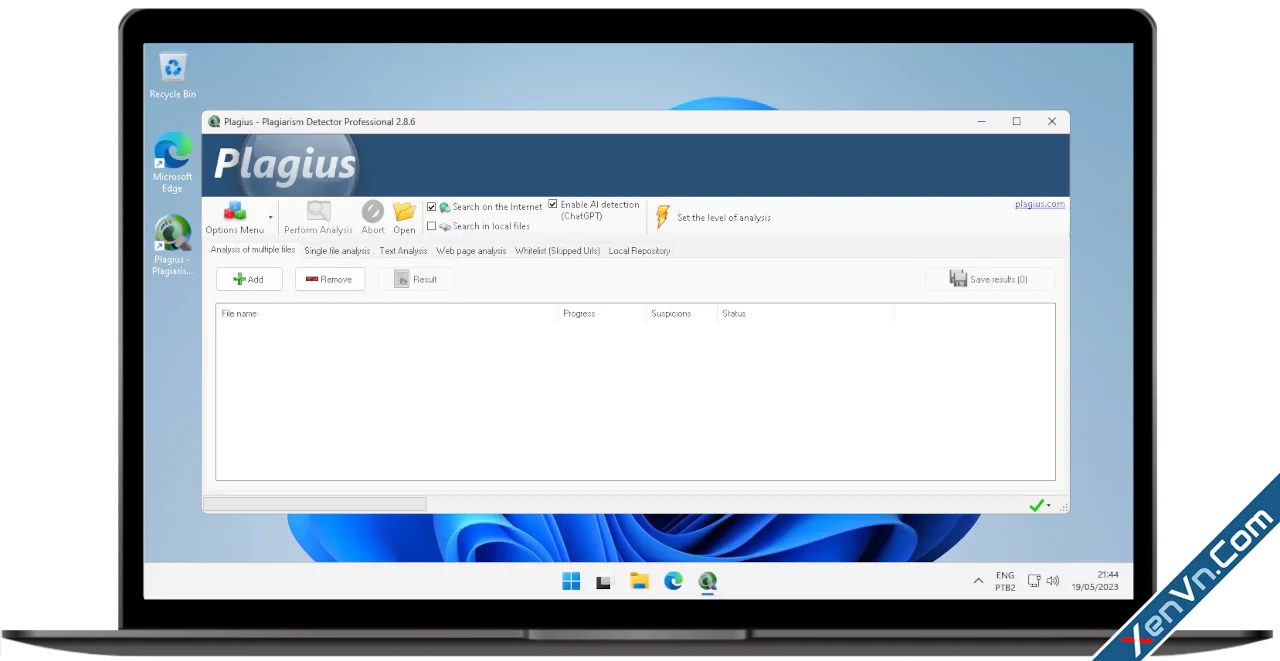
Task: Click the Remove button
Action: pos(330,279)
